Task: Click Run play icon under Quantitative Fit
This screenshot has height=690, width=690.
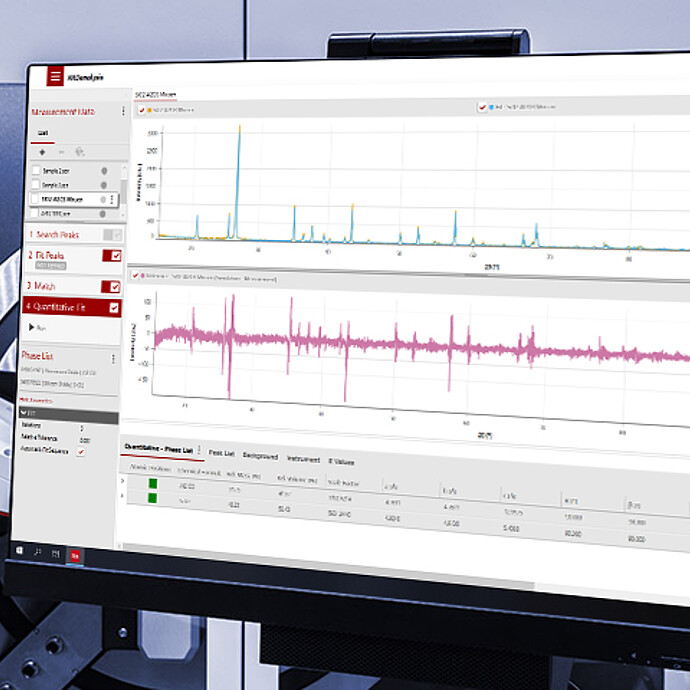Action: (31, 327)
